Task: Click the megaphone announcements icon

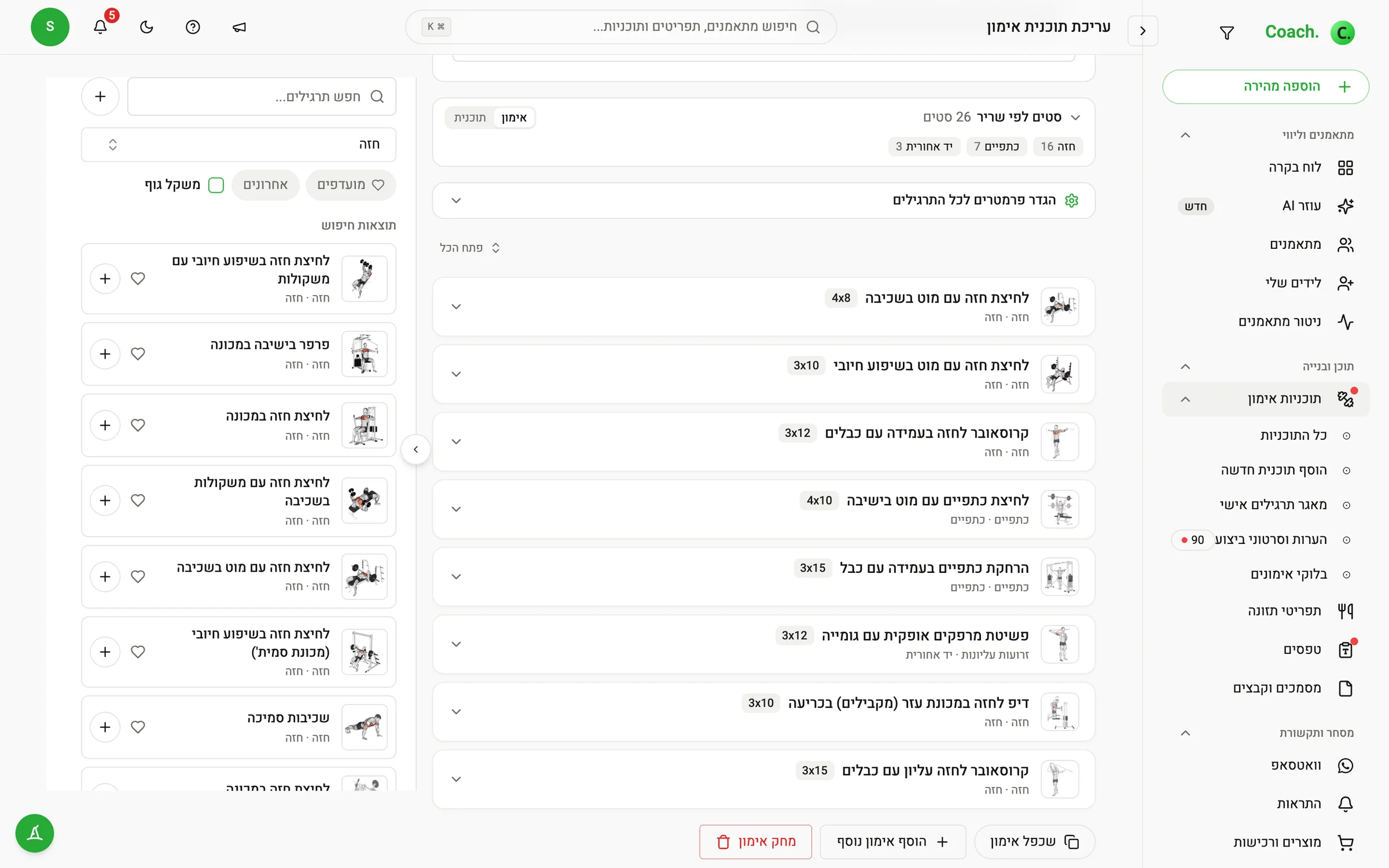Action: coord(239,27)
